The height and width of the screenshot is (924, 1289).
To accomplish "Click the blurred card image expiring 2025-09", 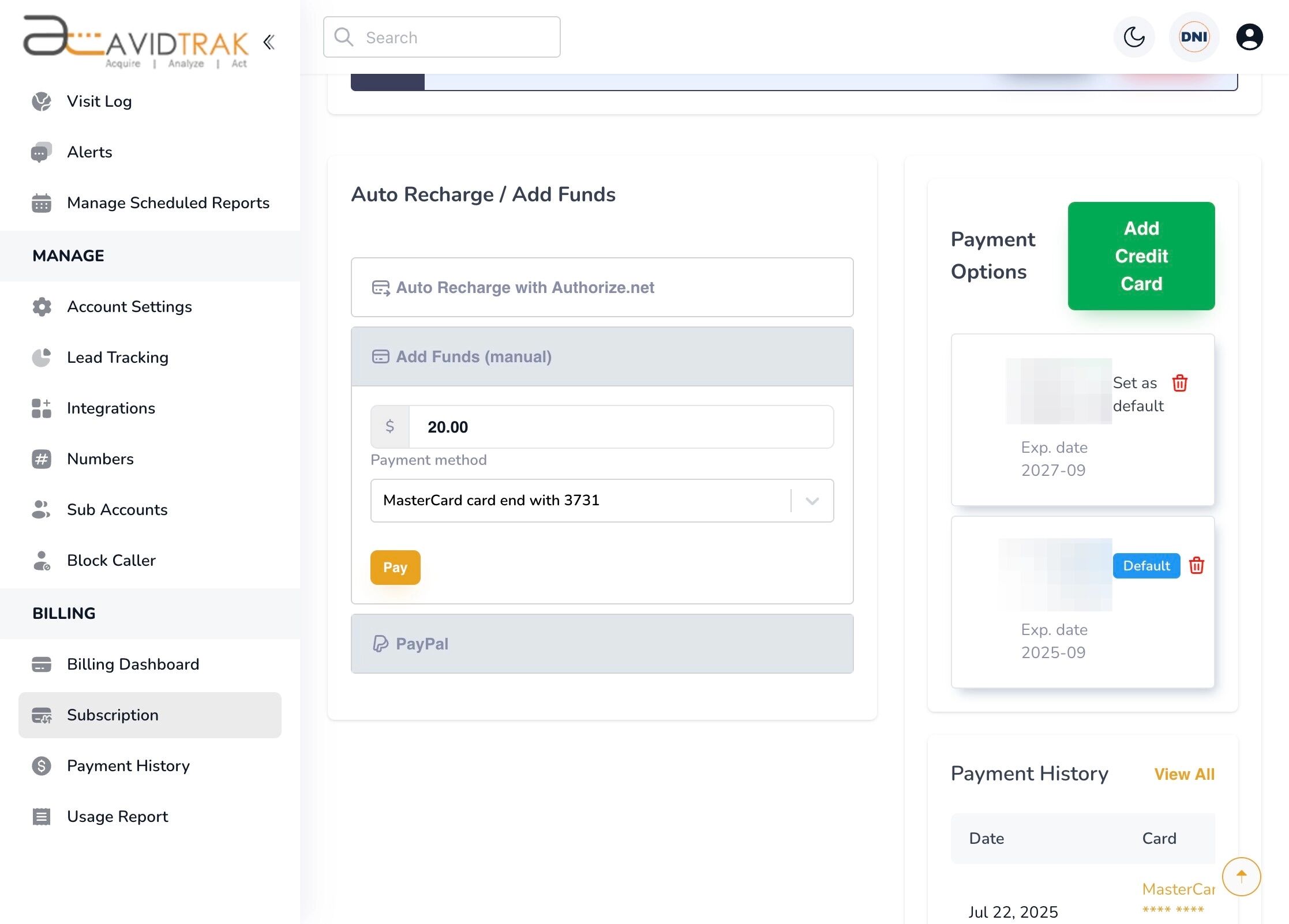I will coord(1055,574).
